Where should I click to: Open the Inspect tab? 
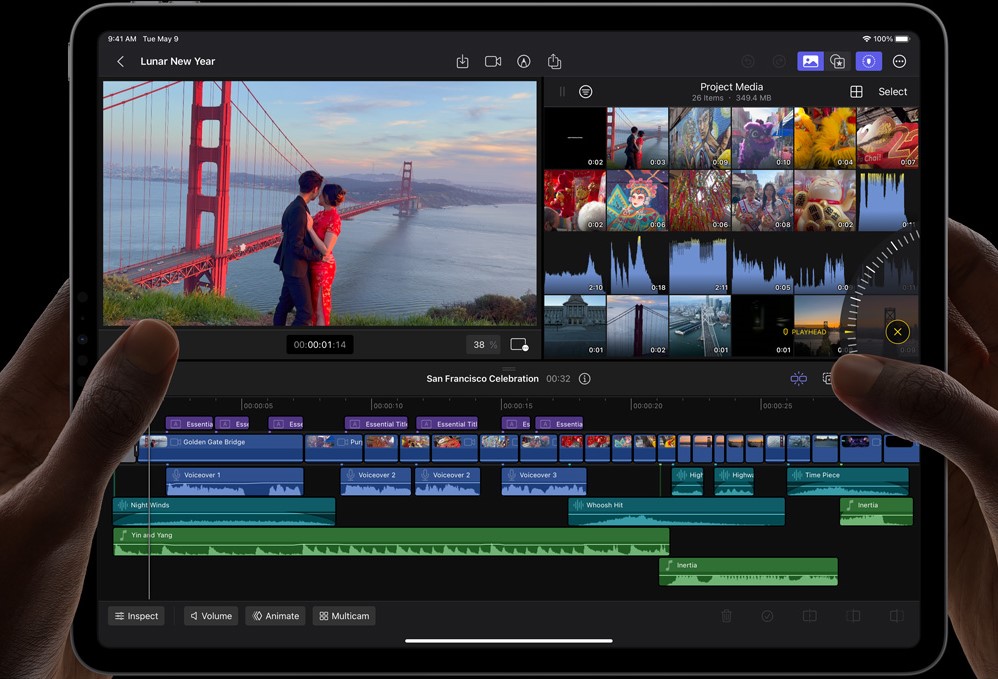[x=136, y=616]
